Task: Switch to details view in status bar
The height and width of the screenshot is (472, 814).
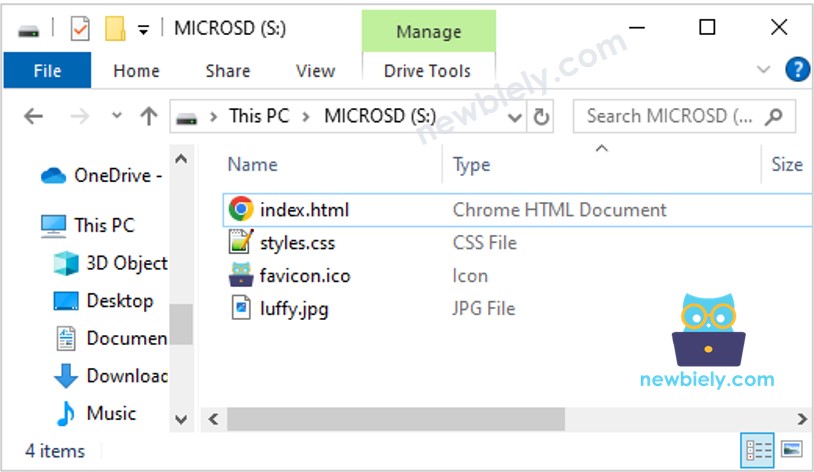Action: [x=756, y=449]
